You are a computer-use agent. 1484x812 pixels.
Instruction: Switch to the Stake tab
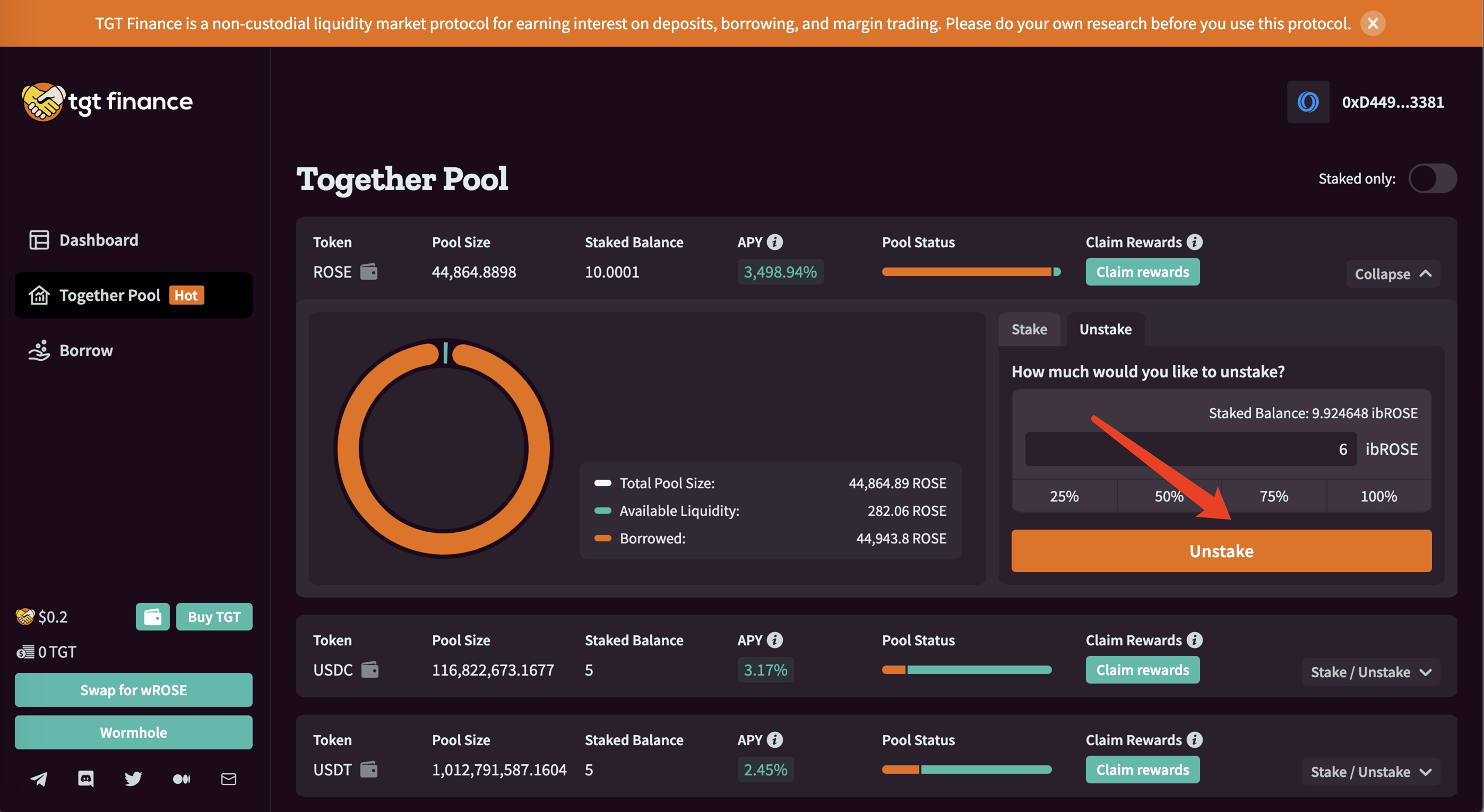point(1029,330)
